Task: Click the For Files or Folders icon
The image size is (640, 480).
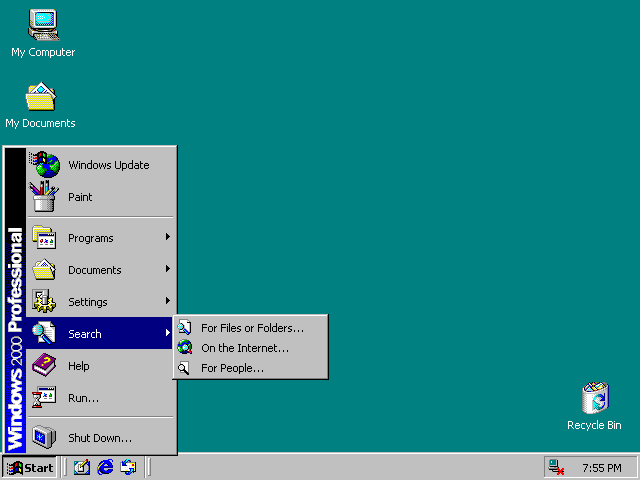Action: (x=184, y=327)
